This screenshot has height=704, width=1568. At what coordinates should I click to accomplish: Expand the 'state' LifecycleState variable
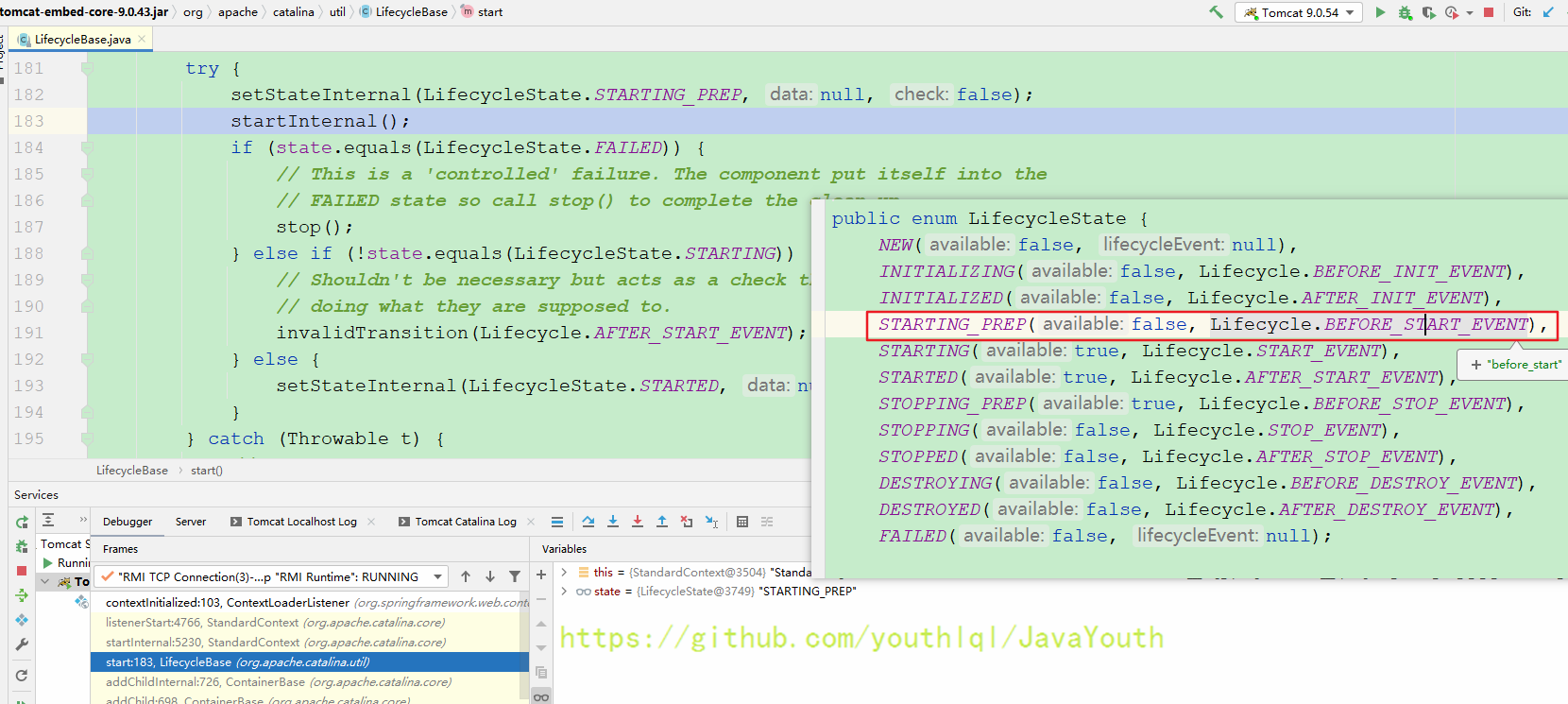(x=564, y=592)
